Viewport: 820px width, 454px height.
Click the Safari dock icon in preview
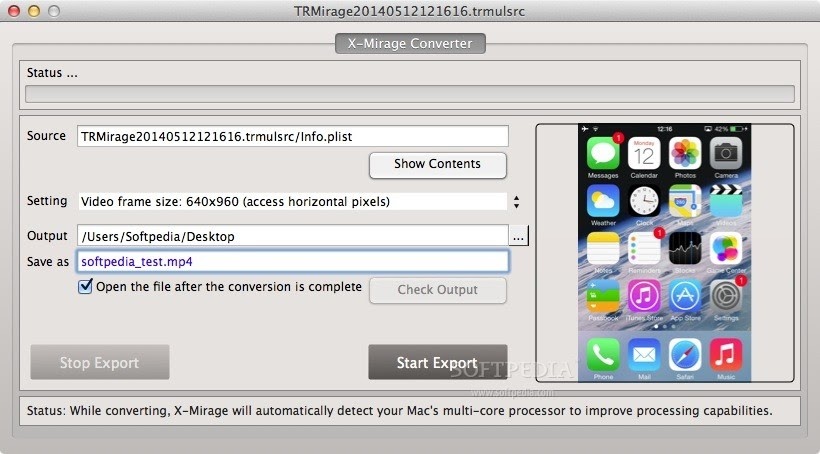685,355
